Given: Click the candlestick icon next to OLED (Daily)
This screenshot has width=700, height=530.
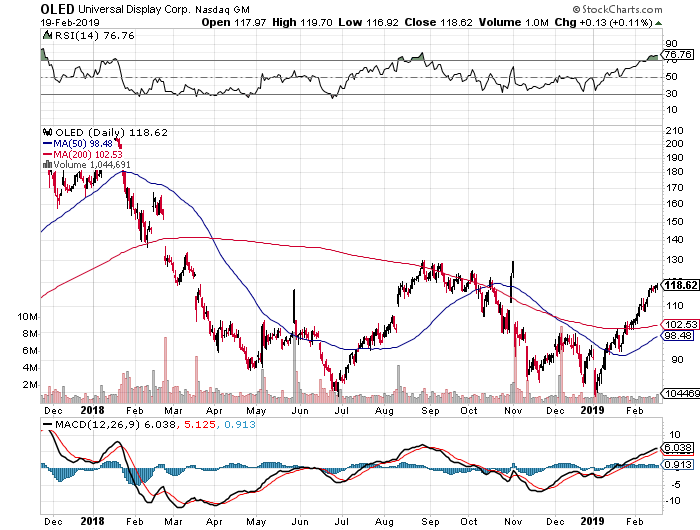Looking at the screenshot, I should coord(47,132).
